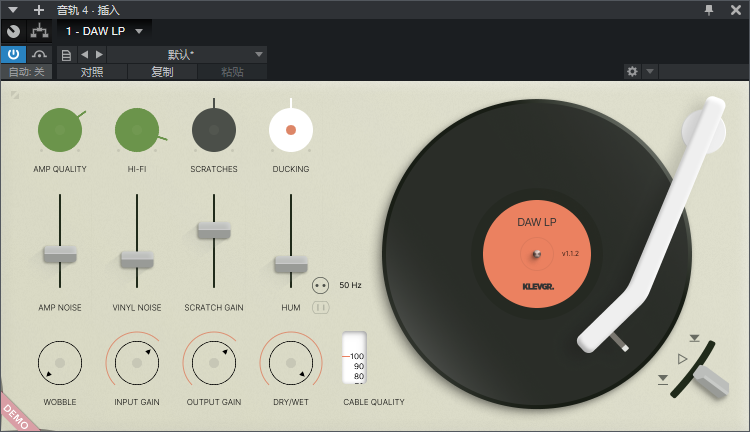Toggle the blue plugin power button
Image resolution: width=750 pixels, height=432 pixels.
[x=13, y=54]
